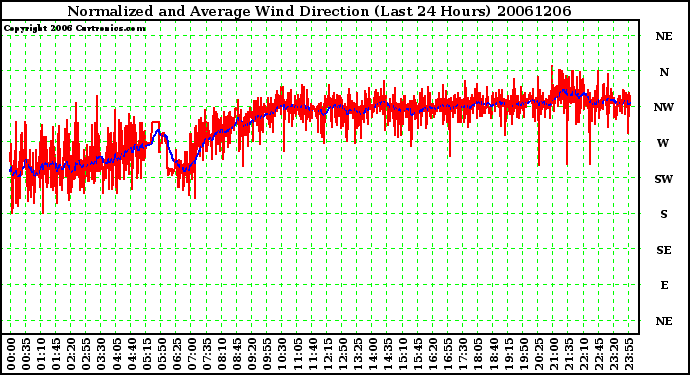Select the 05:15 time label
The image size is (690, 375).
click(x=147, y=354)
